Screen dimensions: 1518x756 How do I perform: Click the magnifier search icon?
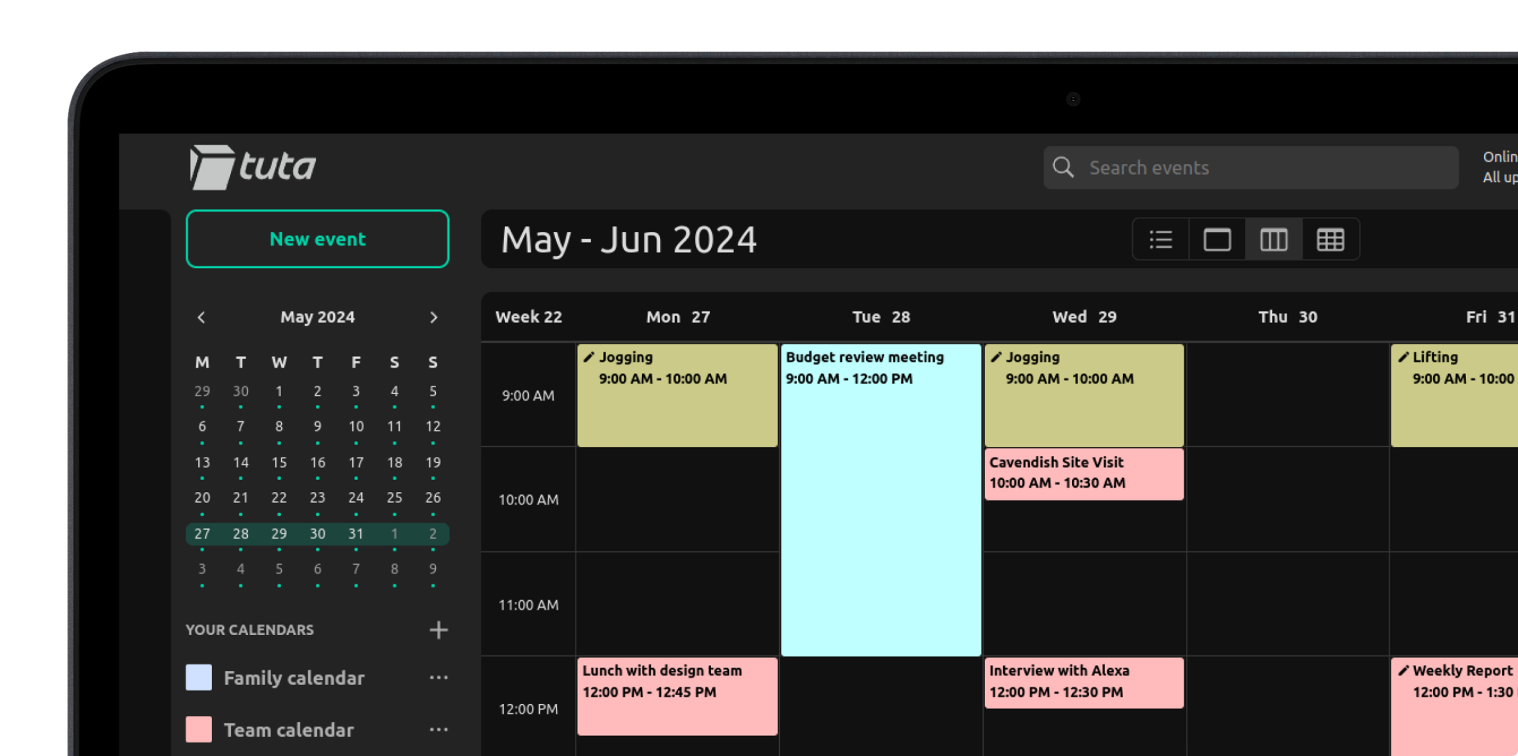[x=1063, y=167]
